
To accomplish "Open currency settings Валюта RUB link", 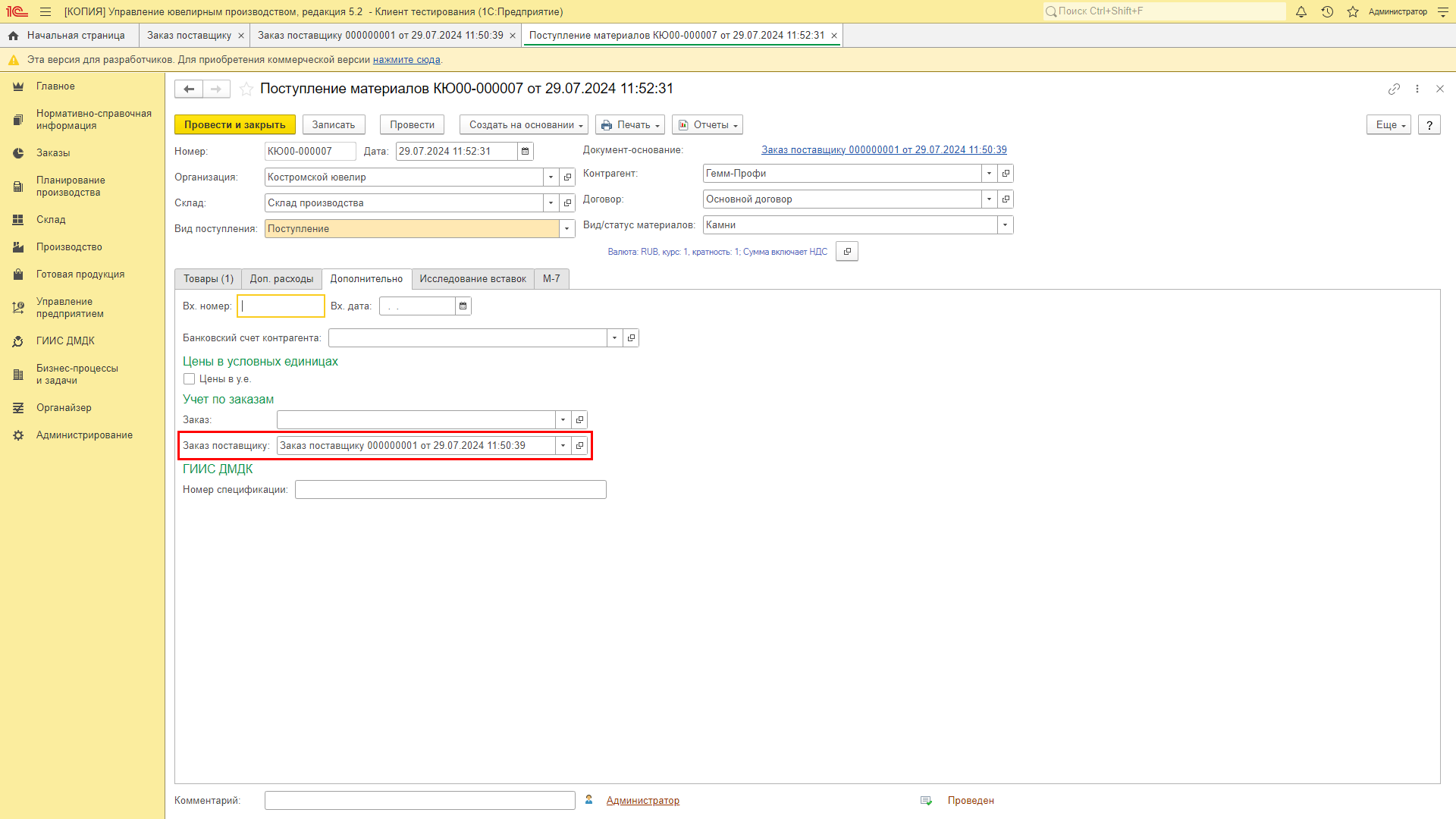I will pos(717,251).
